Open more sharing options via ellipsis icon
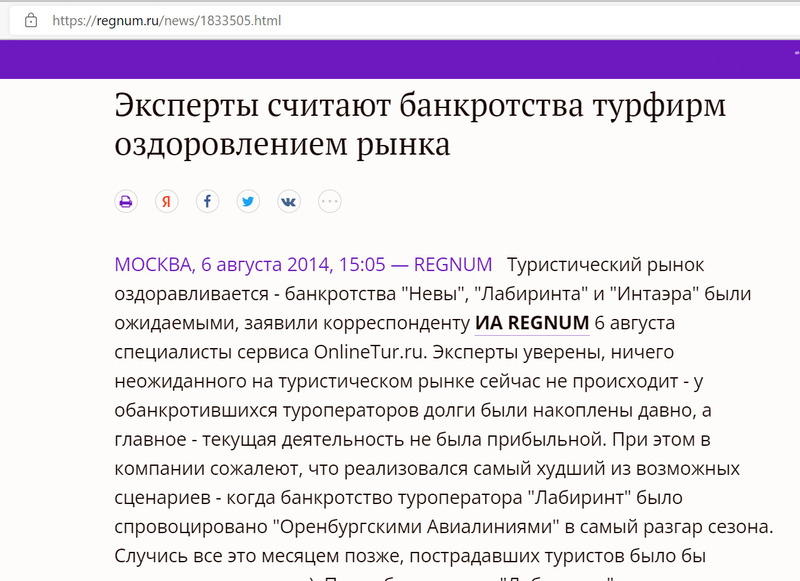The height and width of the screenshot is (581, 800). 330,202
